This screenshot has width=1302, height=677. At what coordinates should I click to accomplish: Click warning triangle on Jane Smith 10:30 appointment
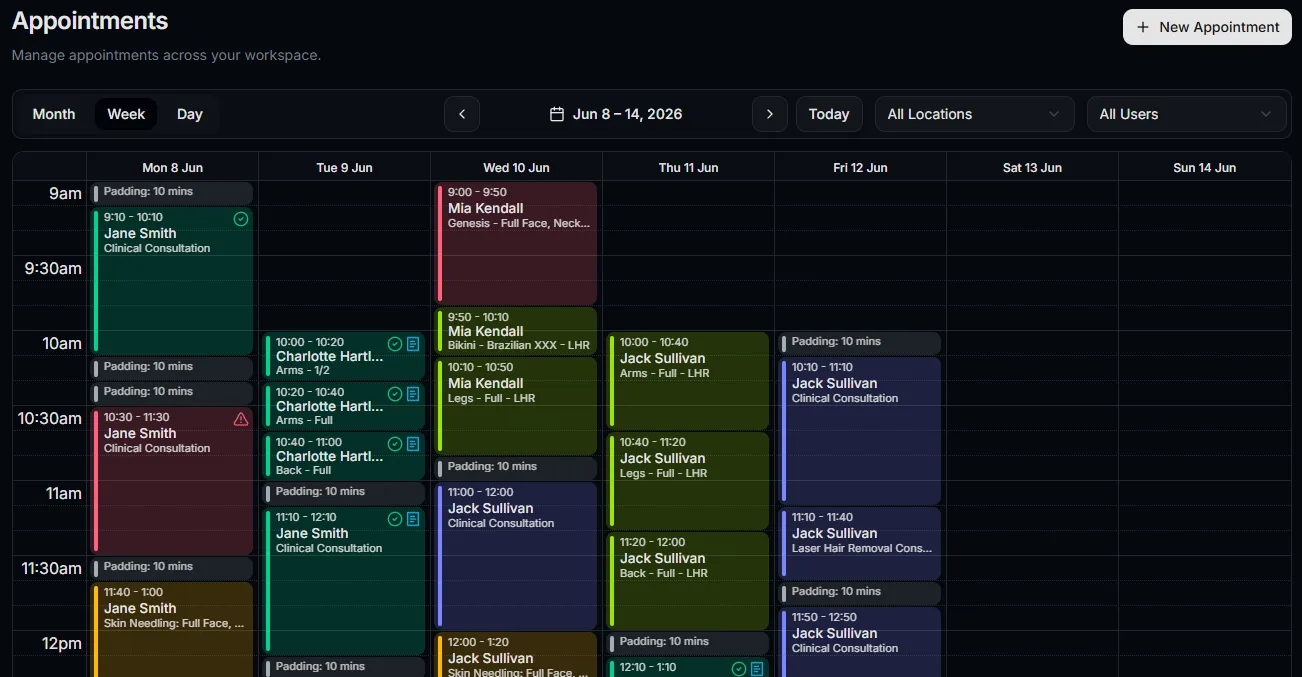point(241,419)
